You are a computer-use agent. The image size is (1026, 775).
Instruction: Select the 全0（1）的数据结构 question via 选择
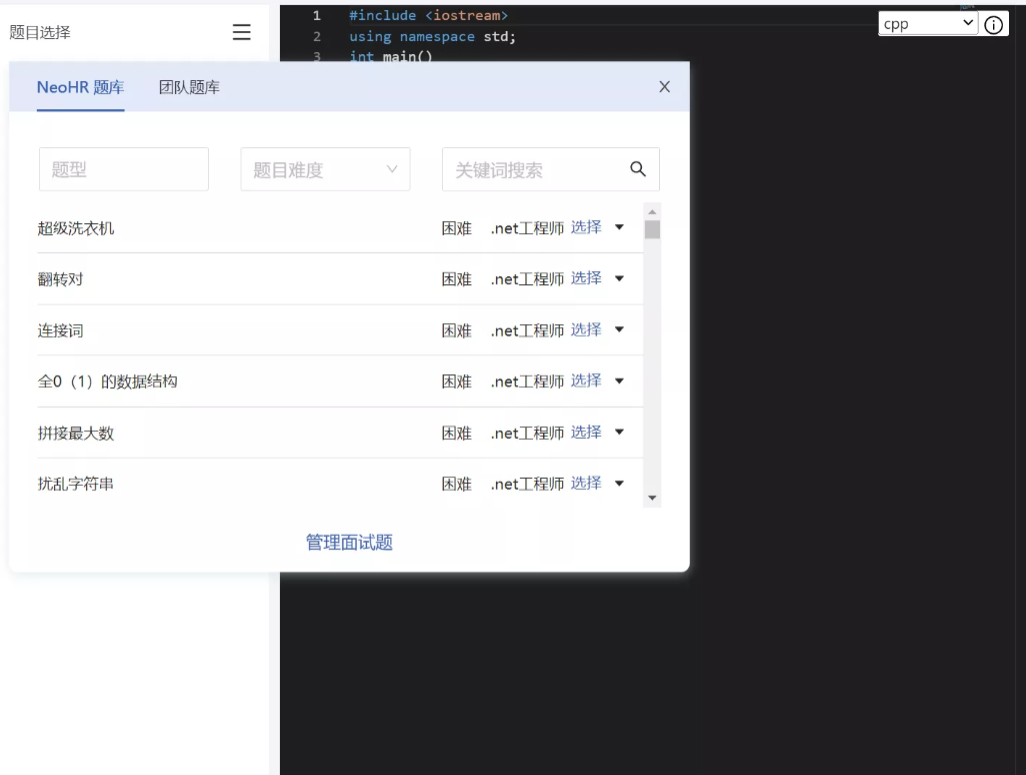[x=586, y=380]
